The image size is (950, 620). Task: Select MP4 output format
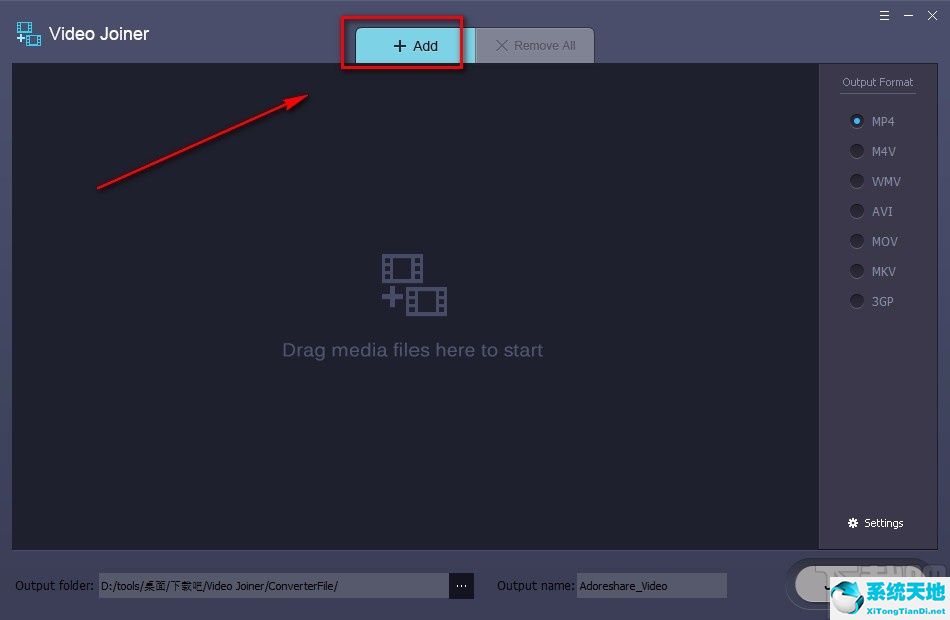coord(857,121)
